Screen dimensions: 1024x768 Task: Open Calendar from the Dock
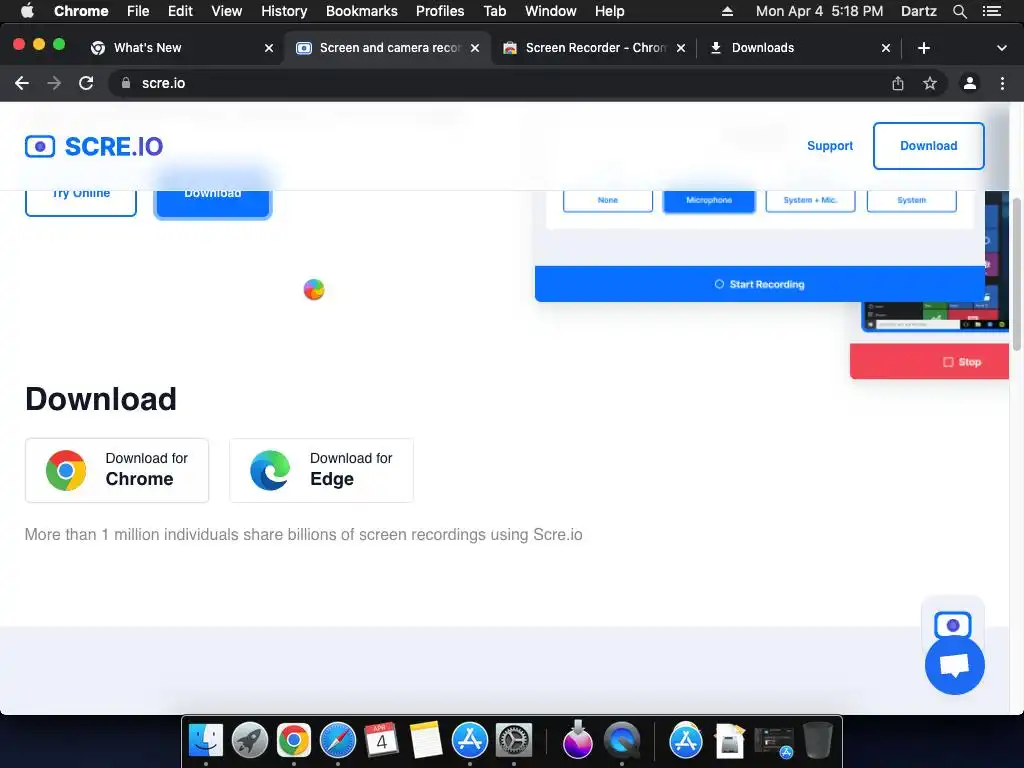(381, 741)
